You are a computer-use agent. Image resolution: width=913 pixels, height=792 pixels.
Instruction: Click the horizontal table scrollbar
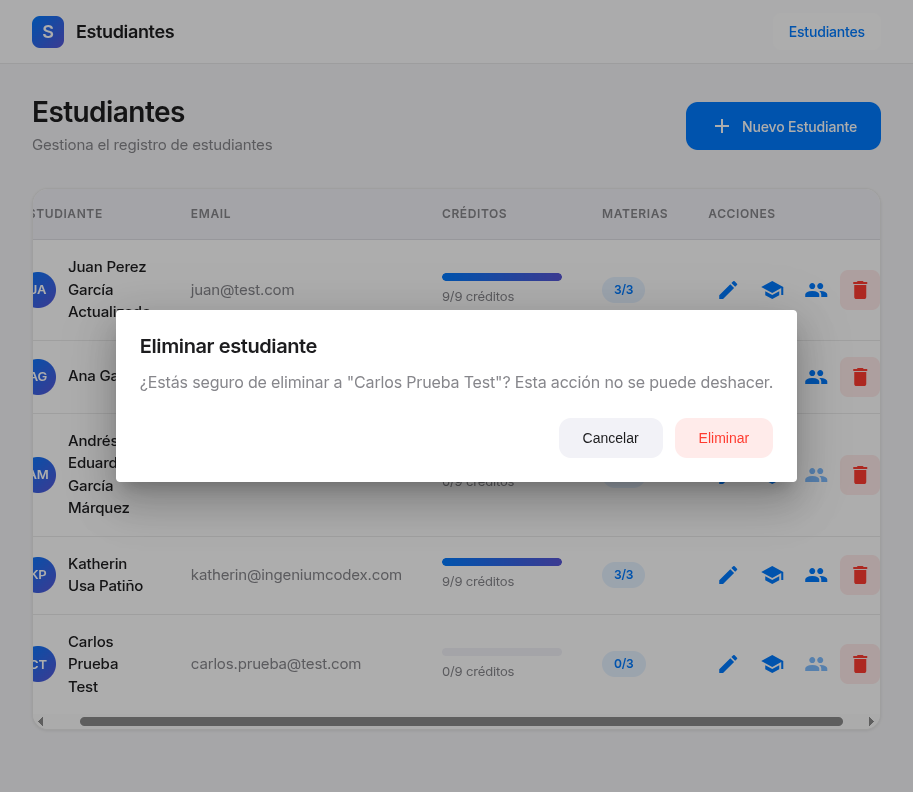pos(461,721)
